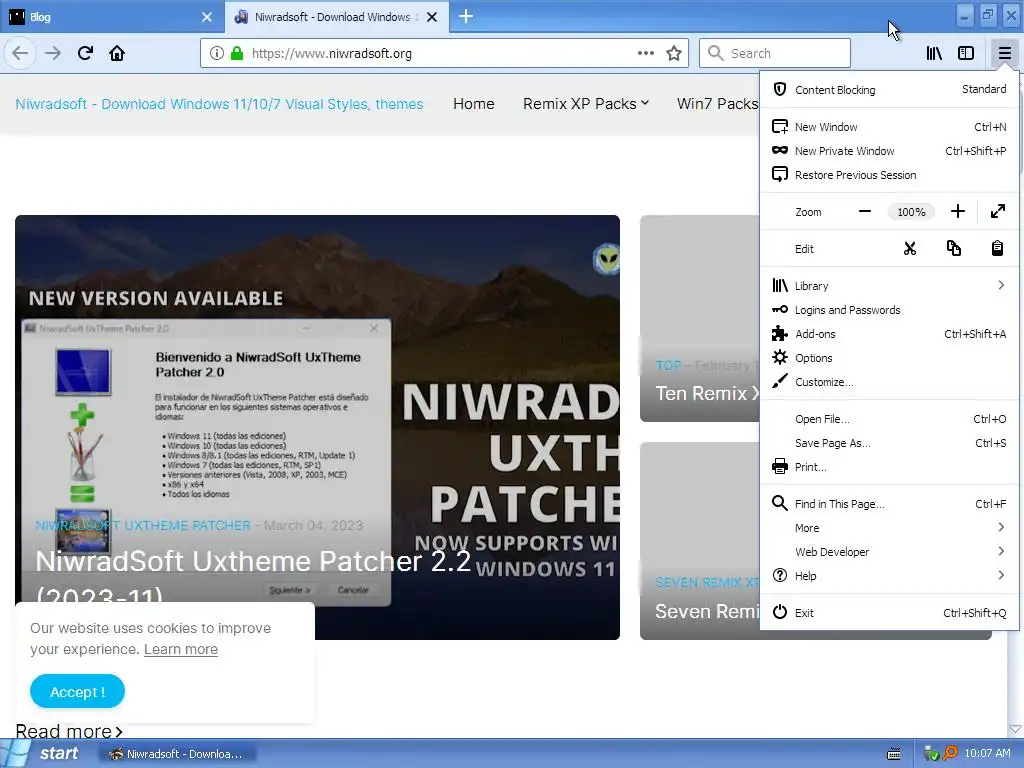Open page actions three-dot menu in address bar
The image size is (1024, 768).
[x=646, y=53]
